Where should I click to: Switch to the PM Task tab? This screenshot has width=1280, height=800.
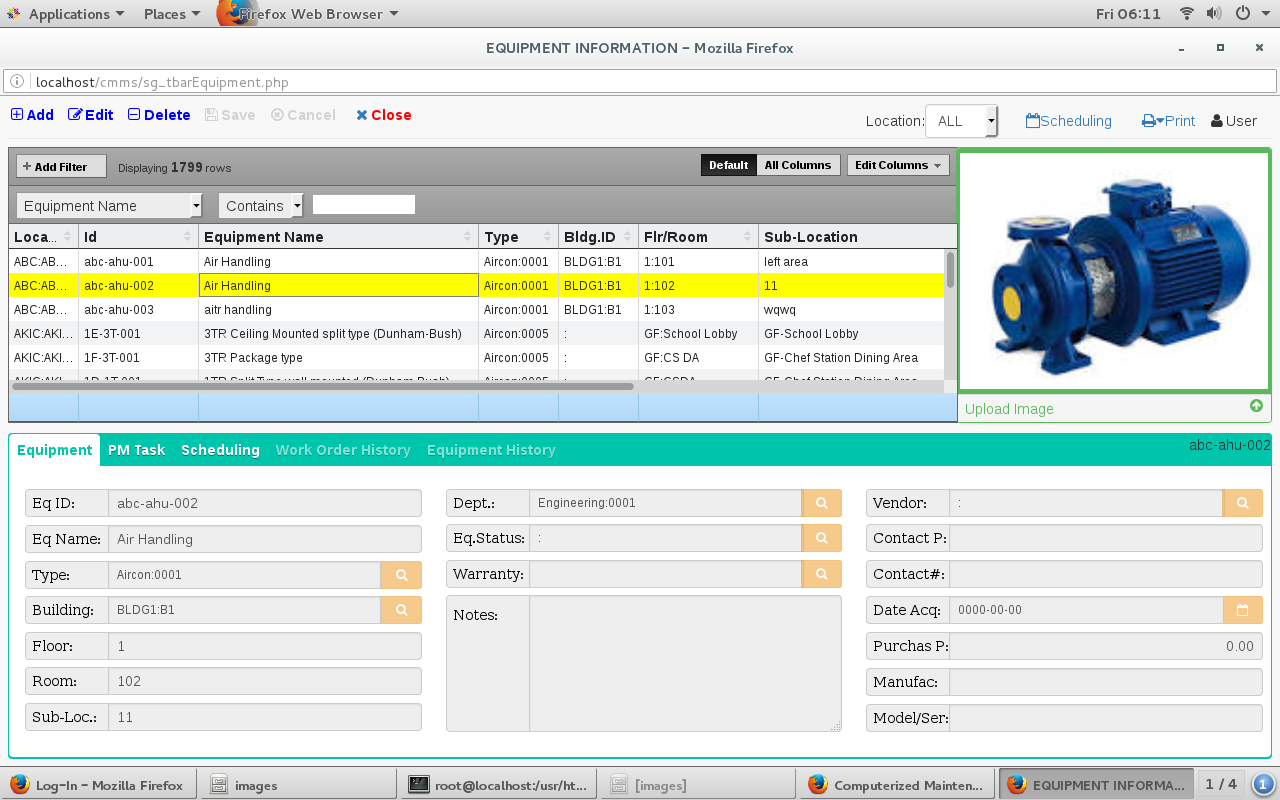136,450
